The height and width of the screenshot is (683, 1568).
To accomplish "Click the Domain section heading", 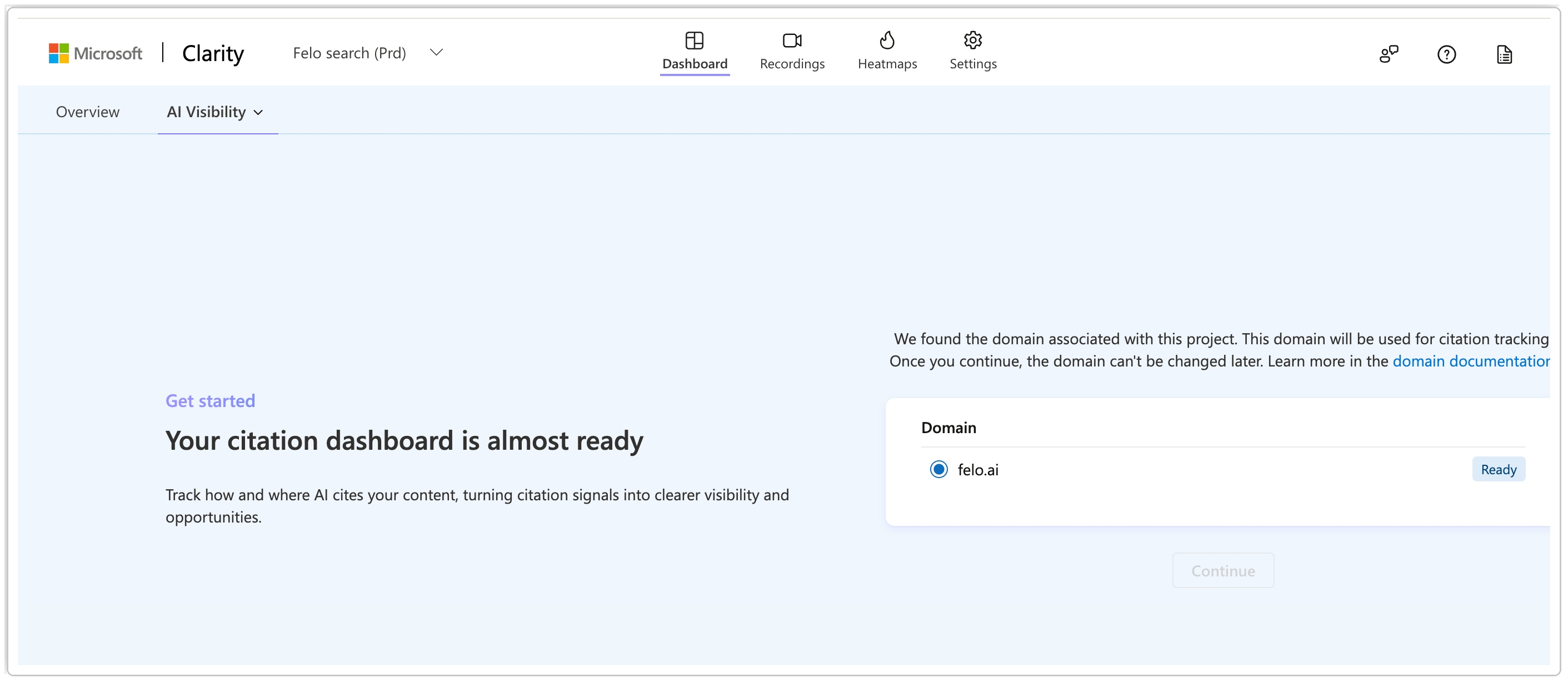I will pyautogui.click(x=948, y=427).
